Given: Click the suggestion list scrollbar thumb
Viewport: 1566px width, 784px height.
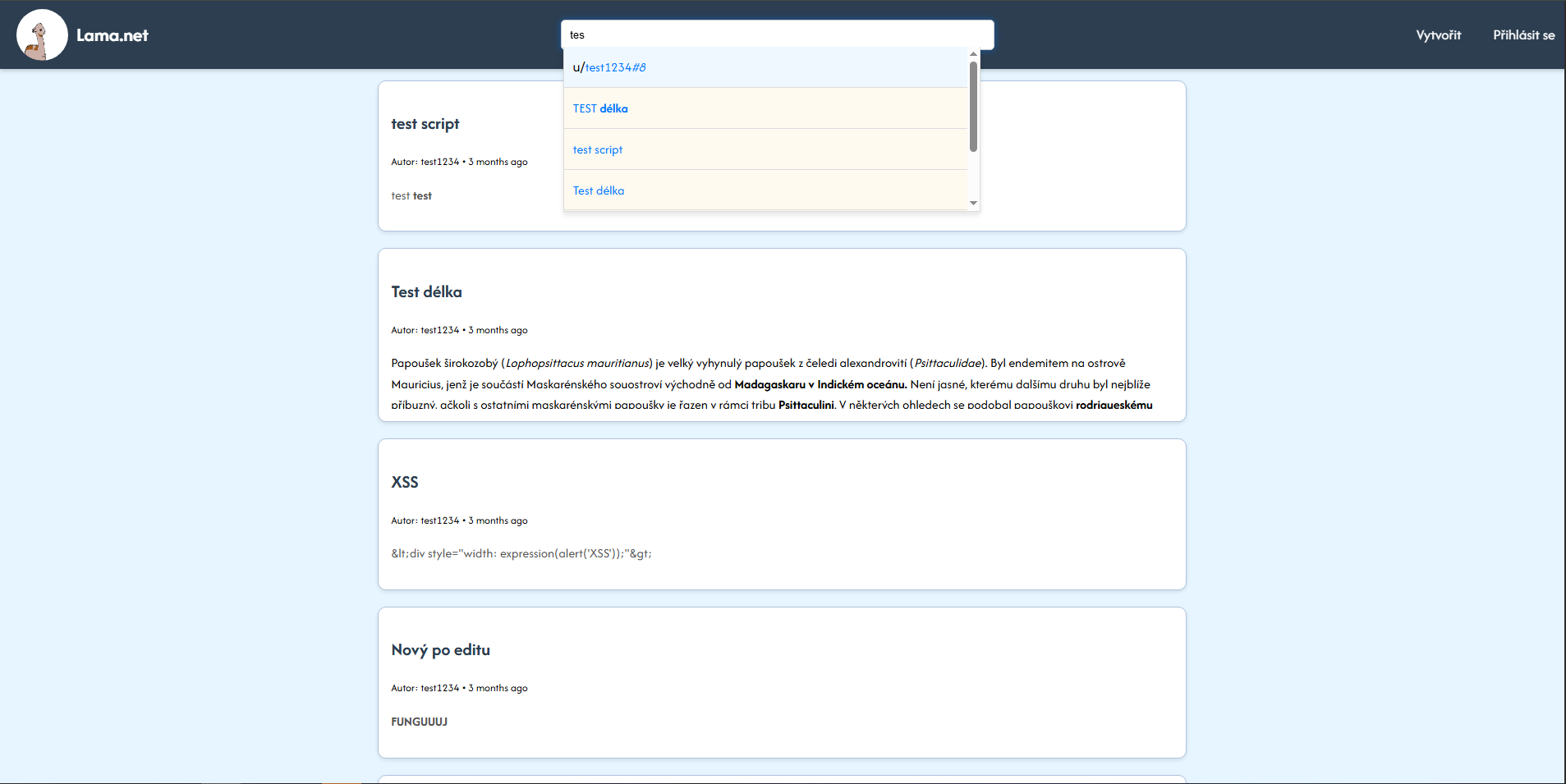Looking at the screenshot, I should tap(973, 107).
